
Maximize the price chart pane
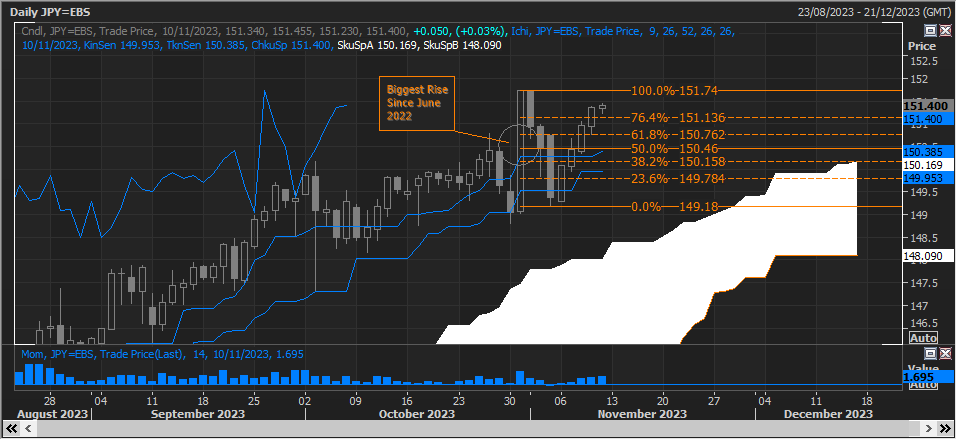(931, 30)
